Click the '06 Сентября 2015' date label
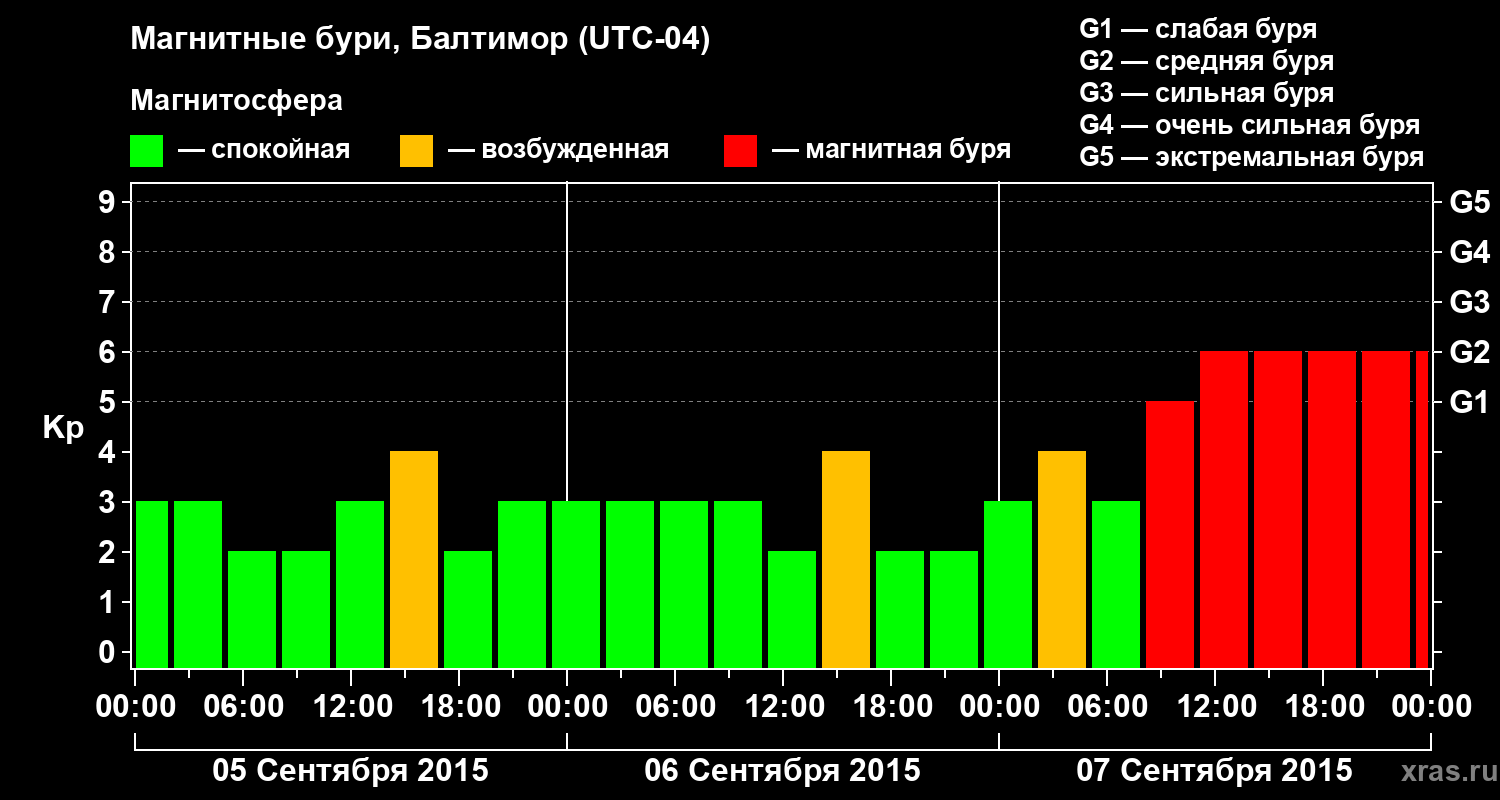The width and height of the screenshot is (1500, 800). (783, 771)
